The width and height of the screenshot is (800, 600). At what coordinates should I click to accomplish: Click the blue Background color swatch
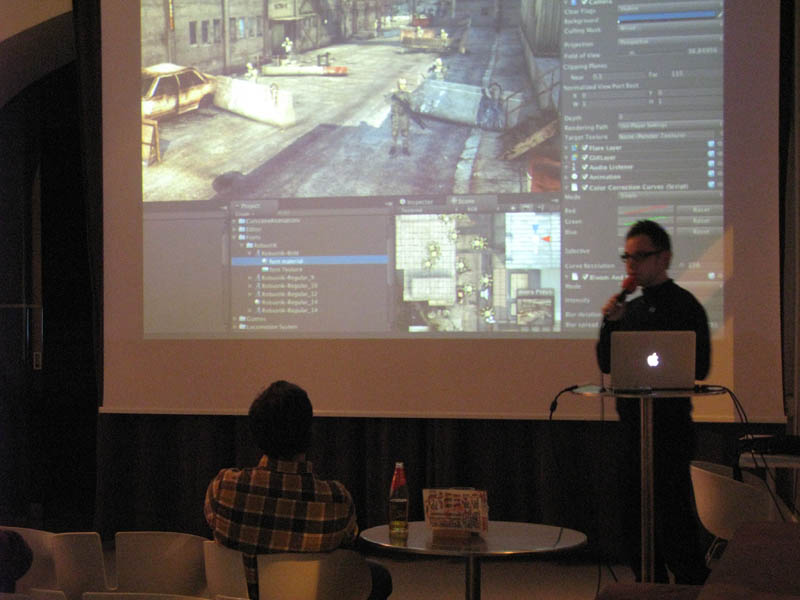[x=668, y=18]
